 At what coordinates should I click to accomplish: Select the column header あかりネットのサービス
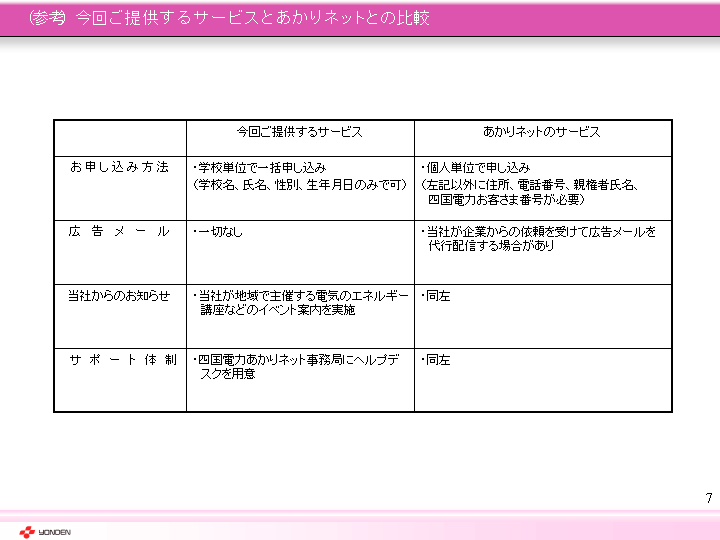[x=541, y=132]
